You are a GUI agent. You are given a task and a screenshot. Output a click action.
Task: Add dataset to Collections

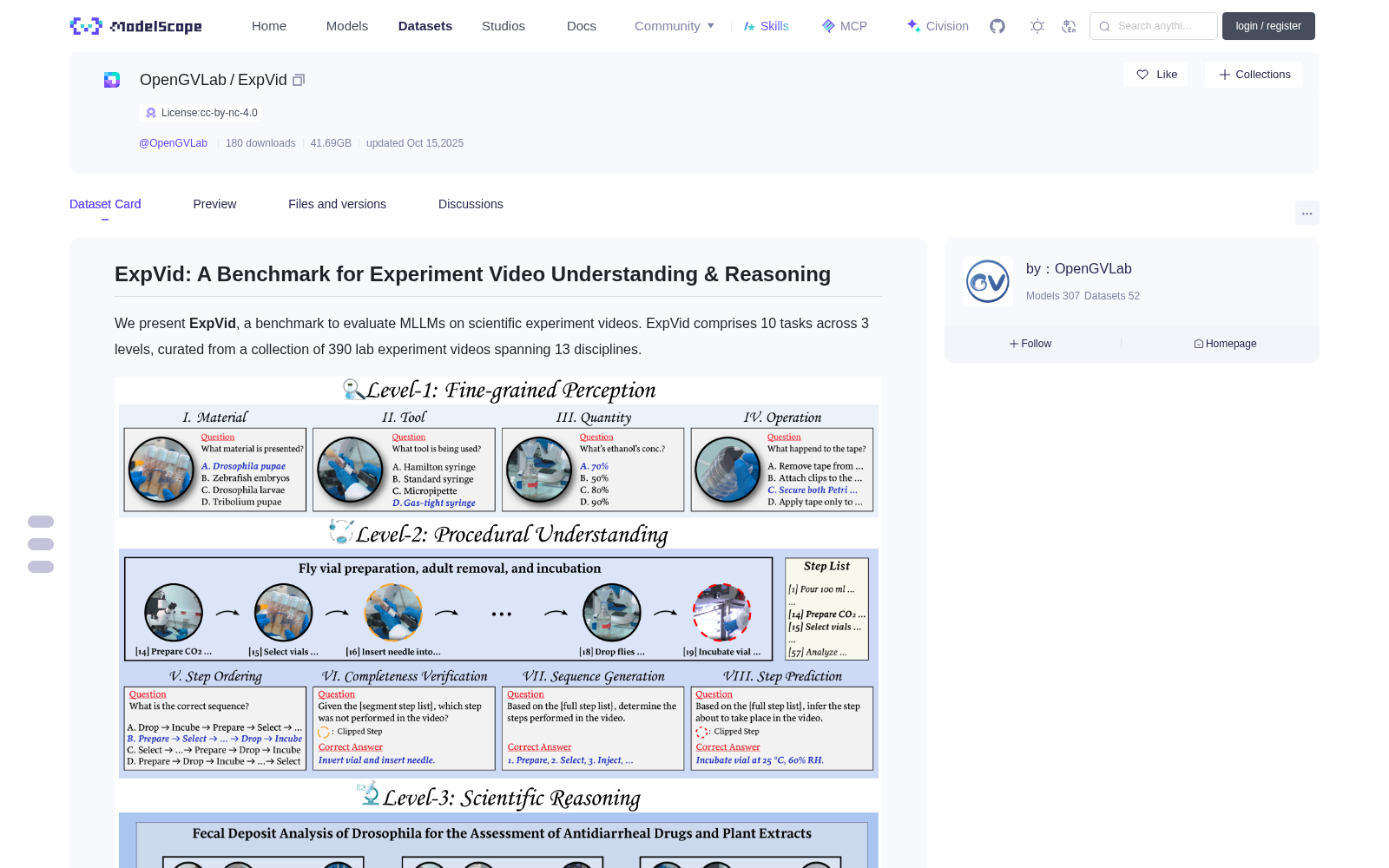pos(1254,75)
